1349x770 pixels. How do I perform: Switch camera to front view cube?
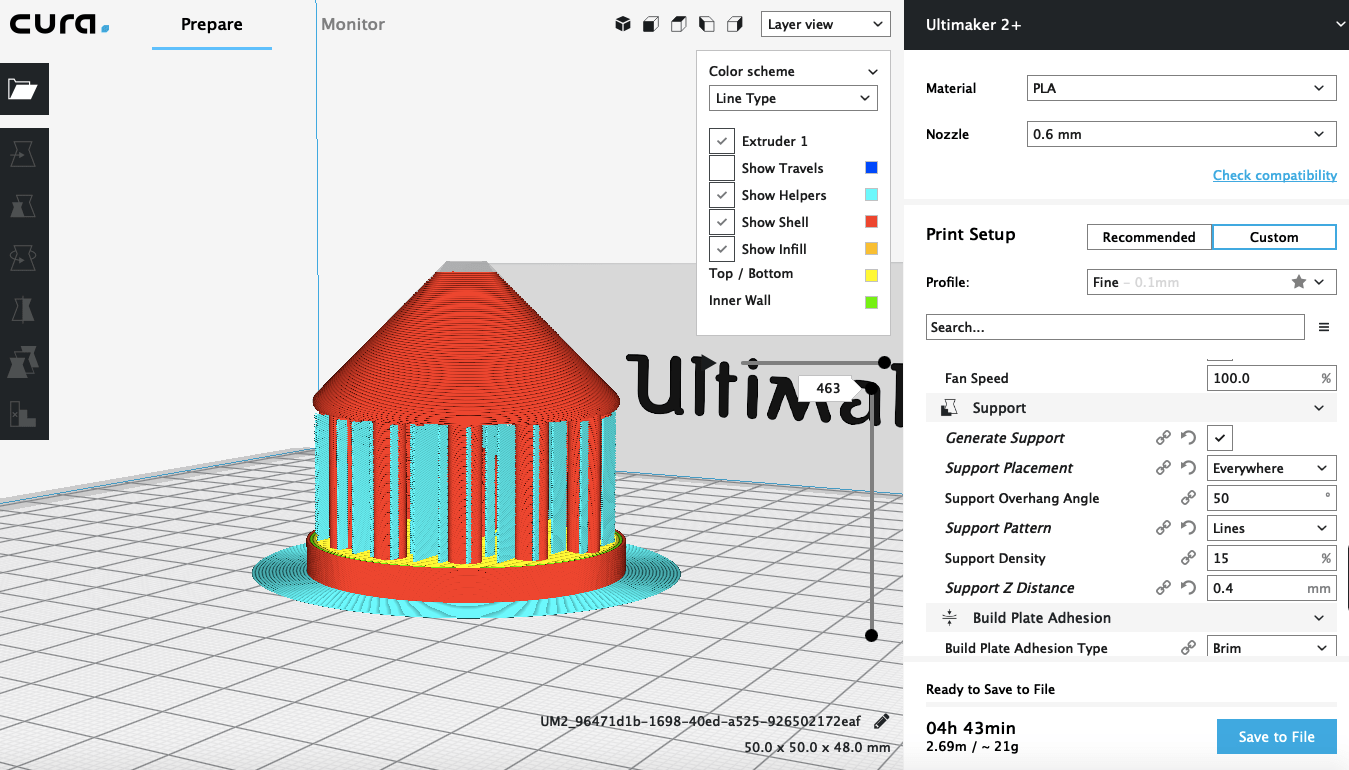651,24
